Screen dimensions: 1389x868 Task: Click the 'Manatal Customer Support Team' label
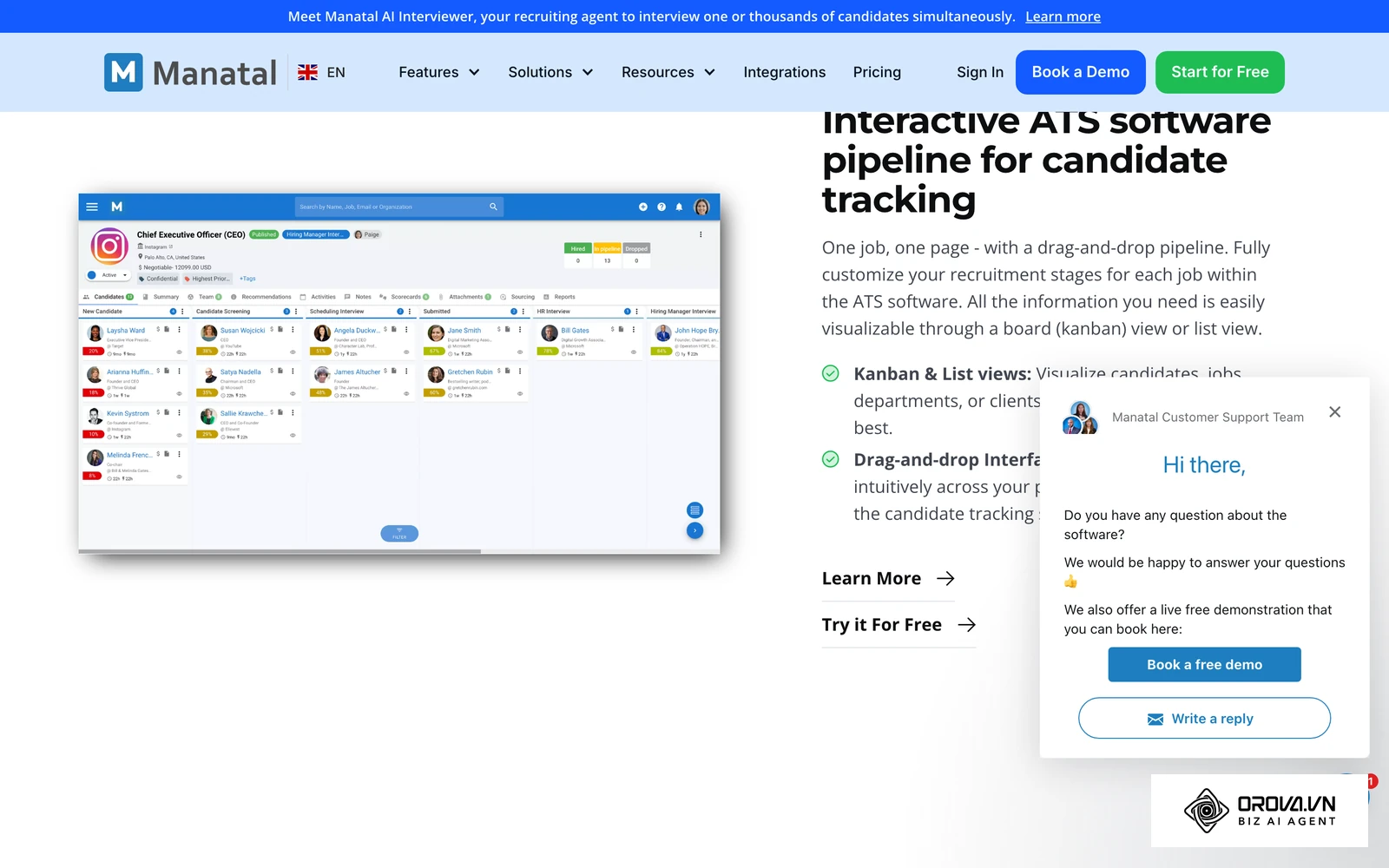[x=1208, y=417]
